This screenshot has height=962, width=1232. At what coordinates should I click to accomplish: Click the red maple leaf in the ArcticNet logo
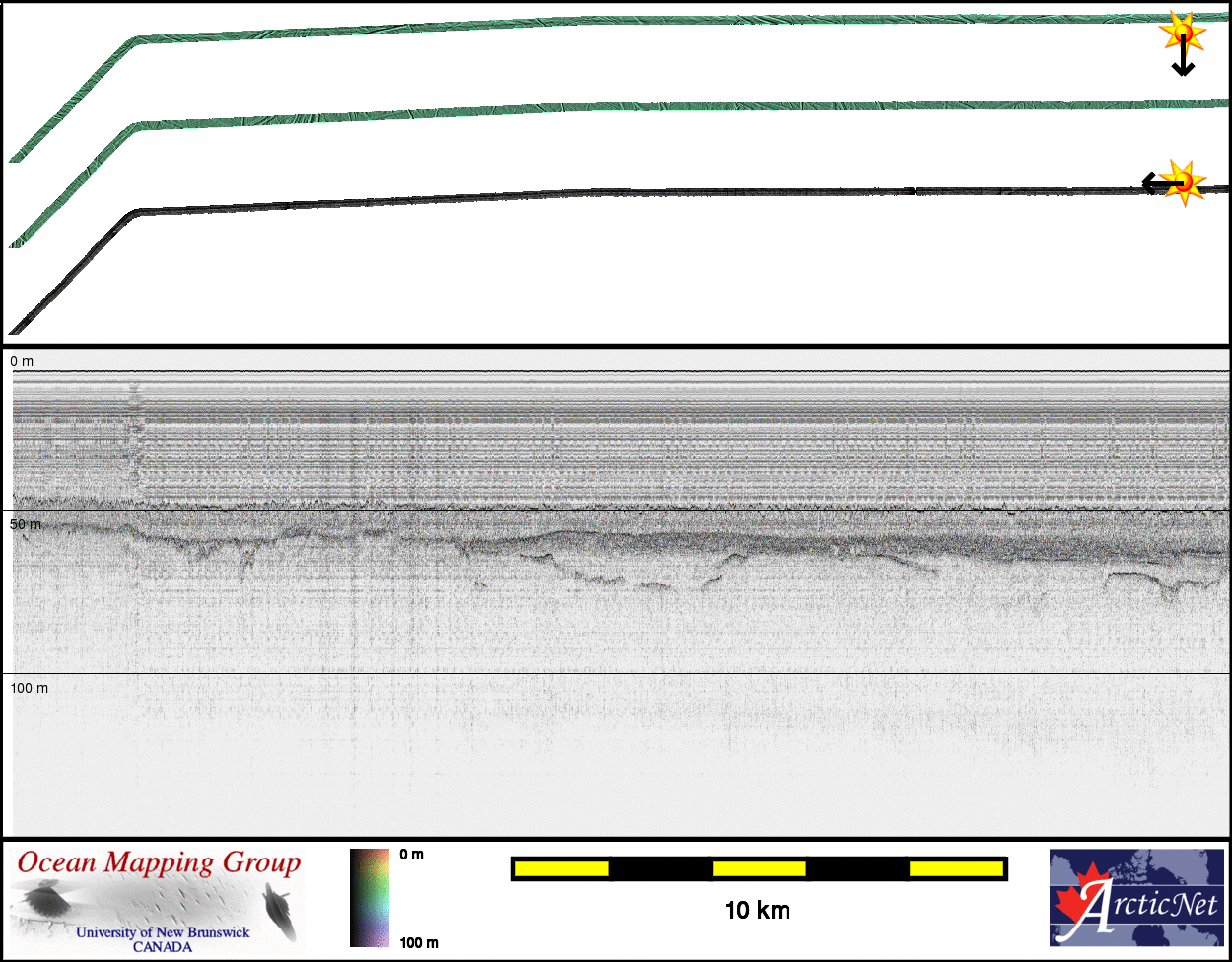[x=1078, y=898]
